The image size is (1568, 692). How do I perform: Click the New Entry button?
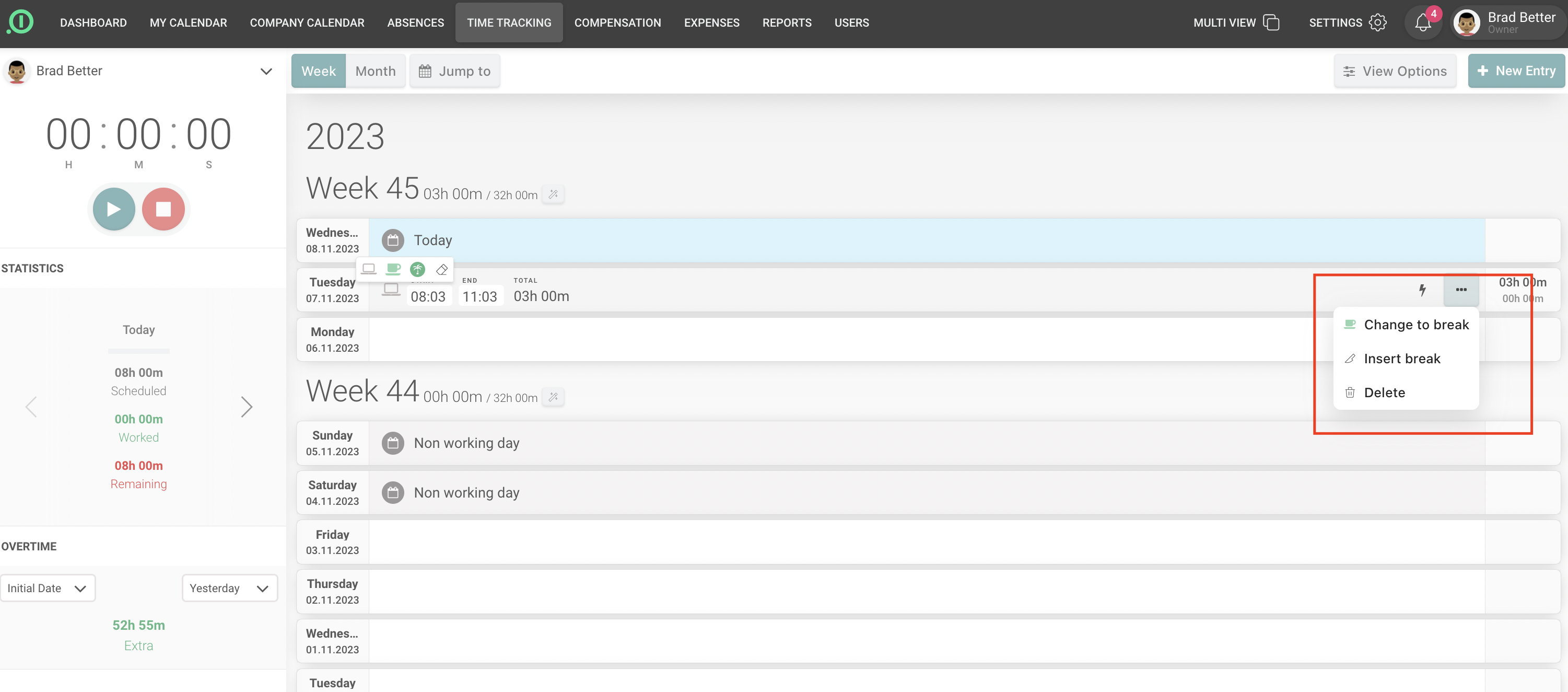(x=1516, y=71)
